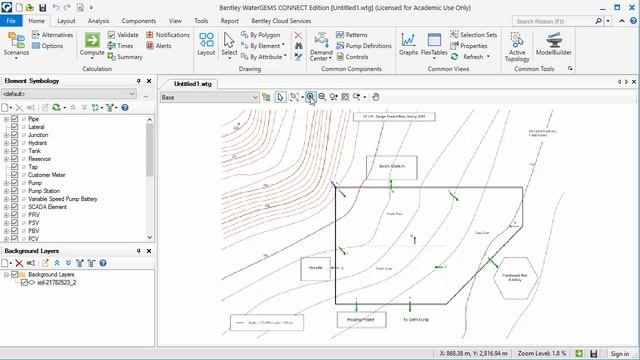Viewport: 640px width, 360px height.
Task: Toggle the Pump Station checkbox
Action: click(x=15, y=191)
